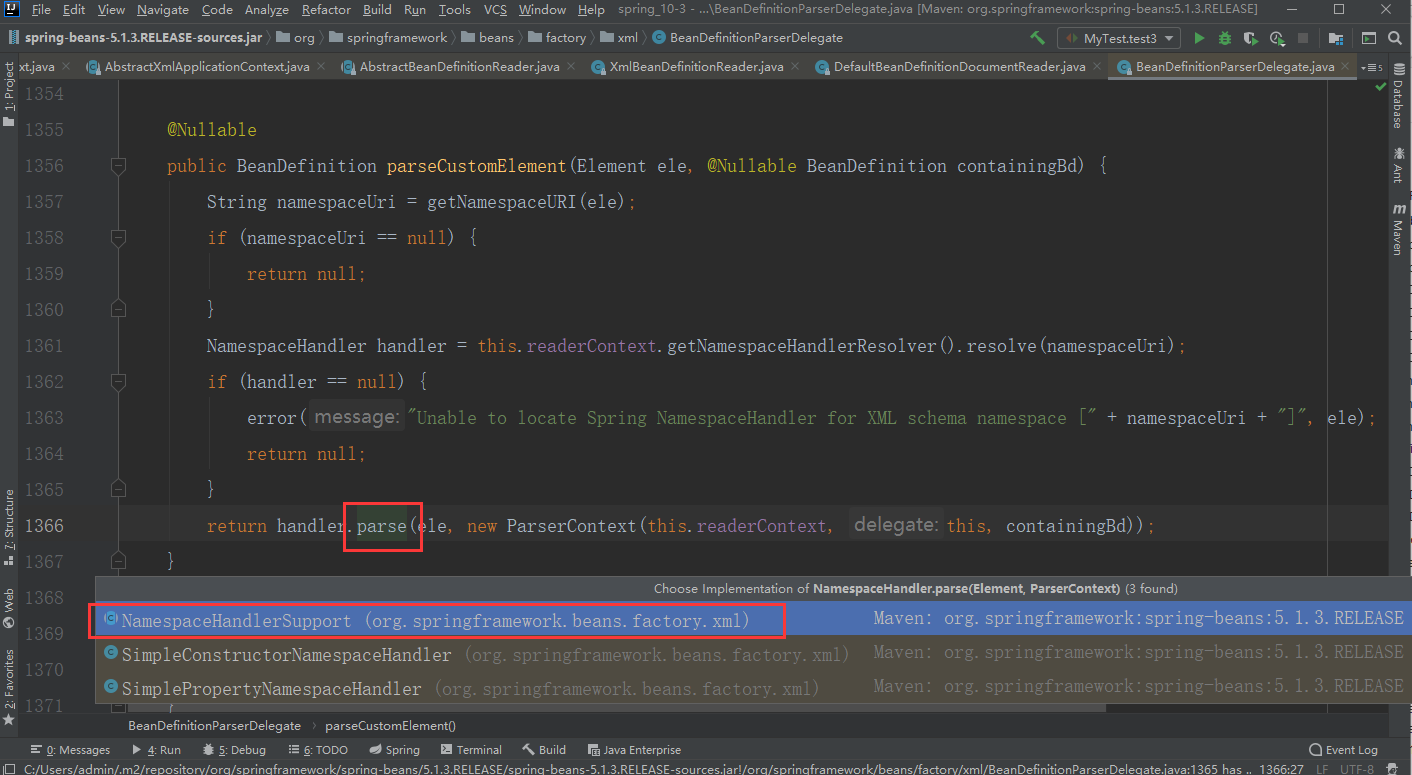Screen dimensions: 1412x775
Task: Collapse the if block at line 1358
Action: click(x=118, y=238)
